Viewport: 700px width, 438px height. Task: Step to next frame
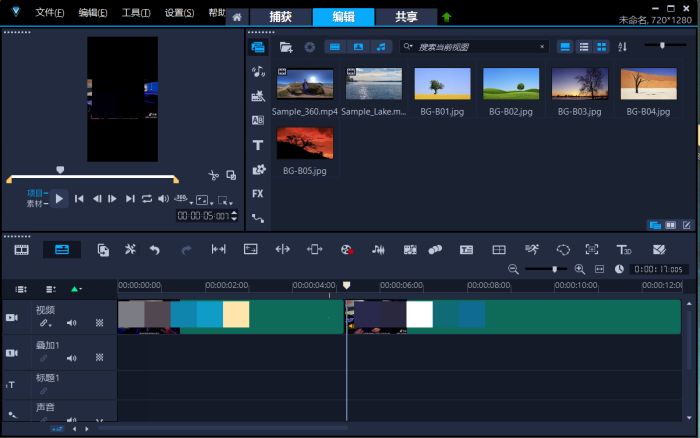[112, 199]
